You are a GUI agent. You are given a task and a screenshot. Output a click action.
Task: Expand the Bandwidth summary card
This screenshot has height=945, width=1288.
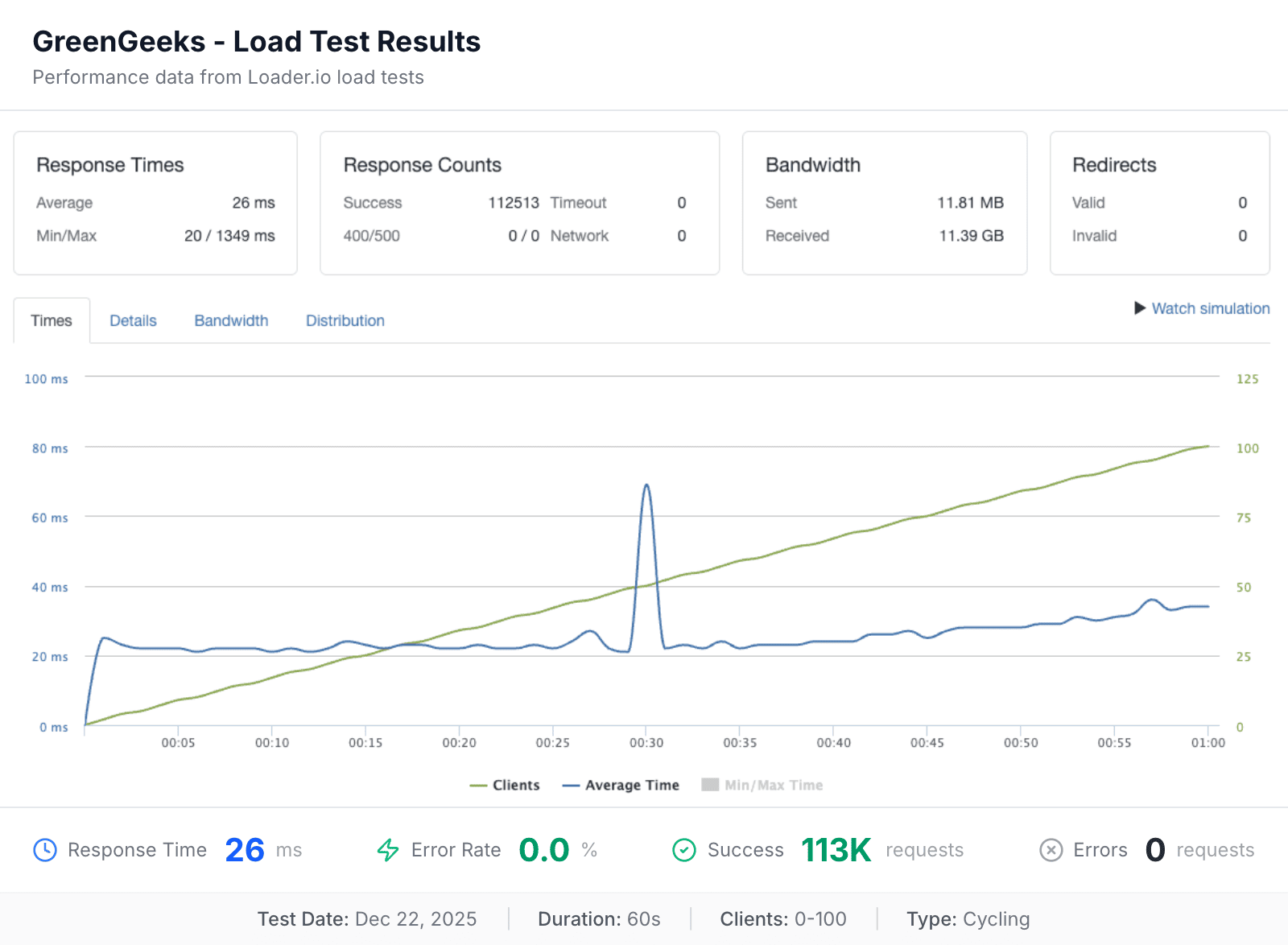point(884,203)
